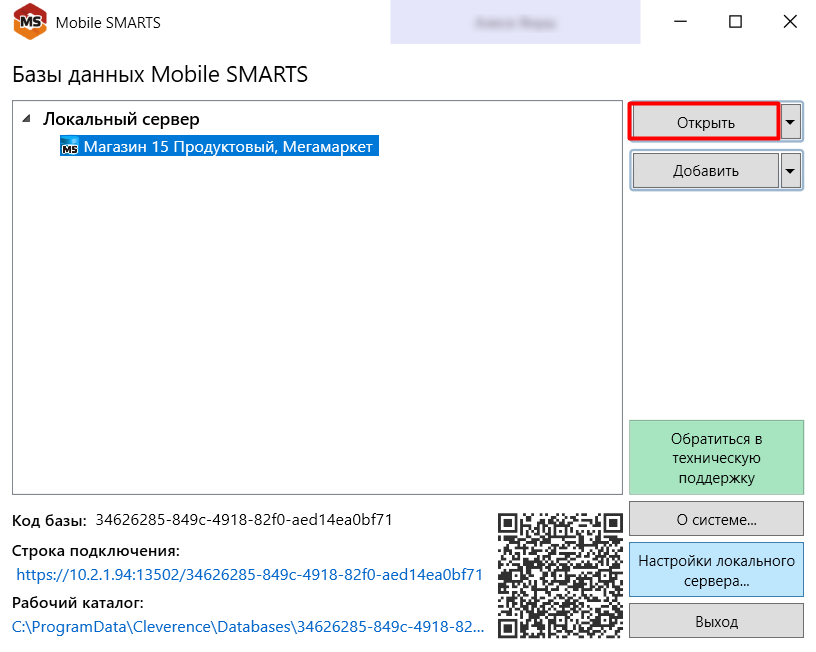
Task: Open the О системе... dialog
Action: tap(716, 520)
